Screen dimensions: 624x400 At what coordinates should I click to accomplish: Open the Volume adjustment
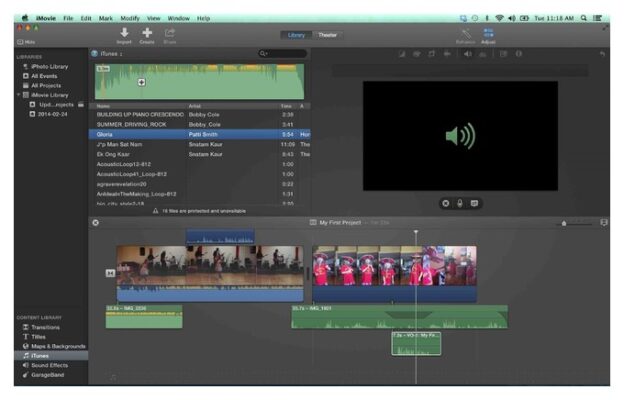click(468, 54)
